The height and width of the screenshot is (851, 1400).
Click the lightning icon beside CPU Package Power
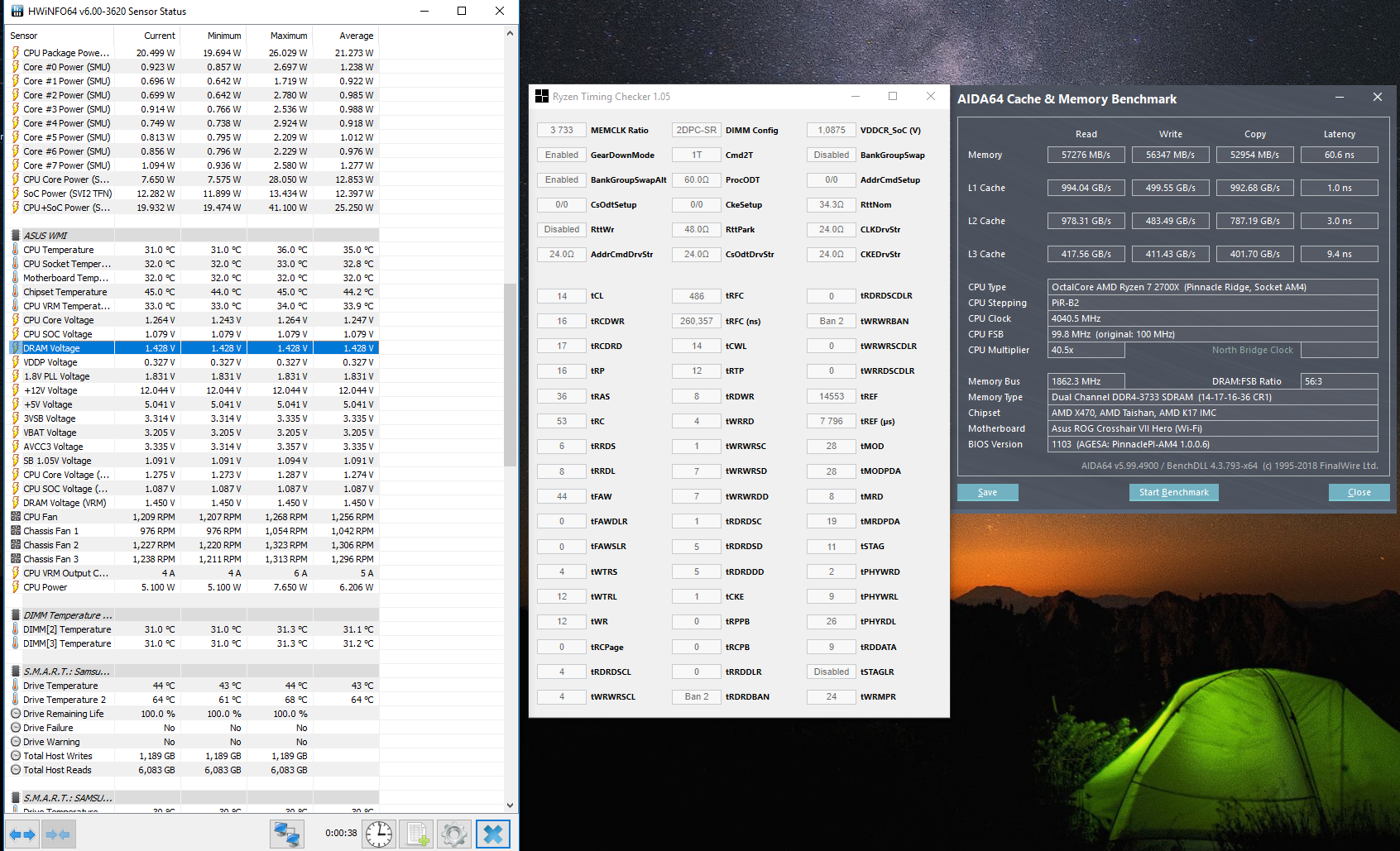pyautogui.click(x=16, y=53)
